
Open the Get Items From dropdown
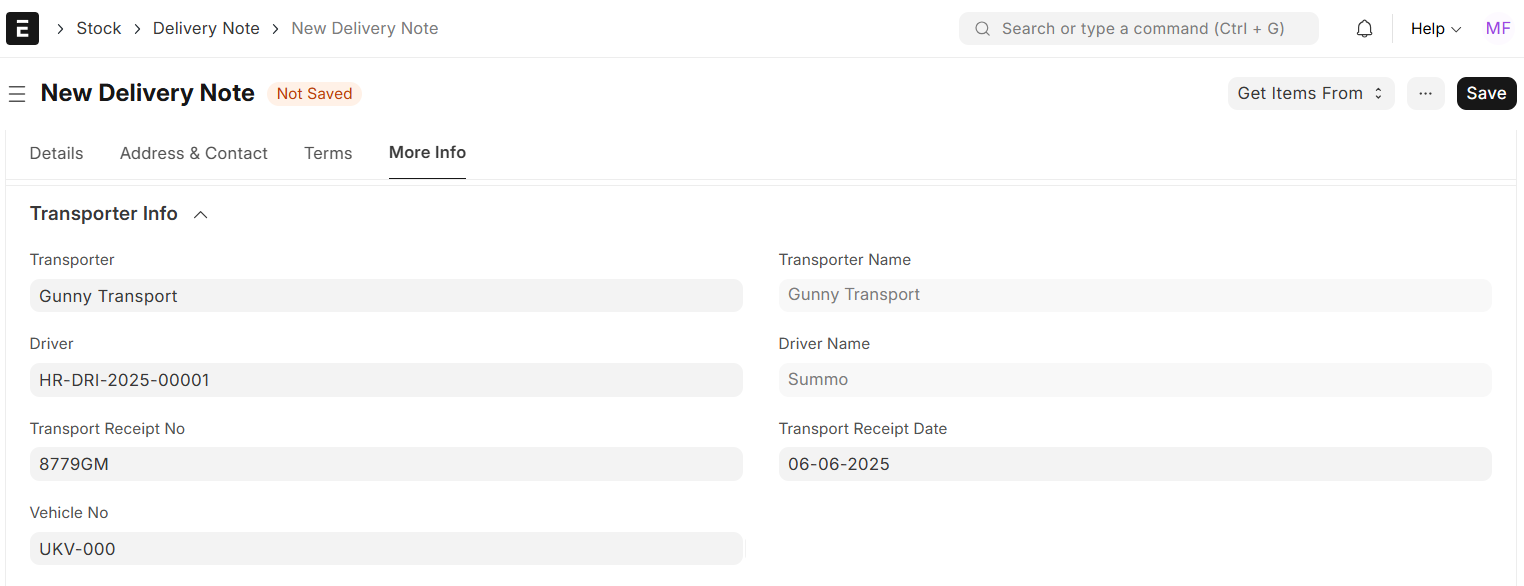click(x=1310, y=93)
